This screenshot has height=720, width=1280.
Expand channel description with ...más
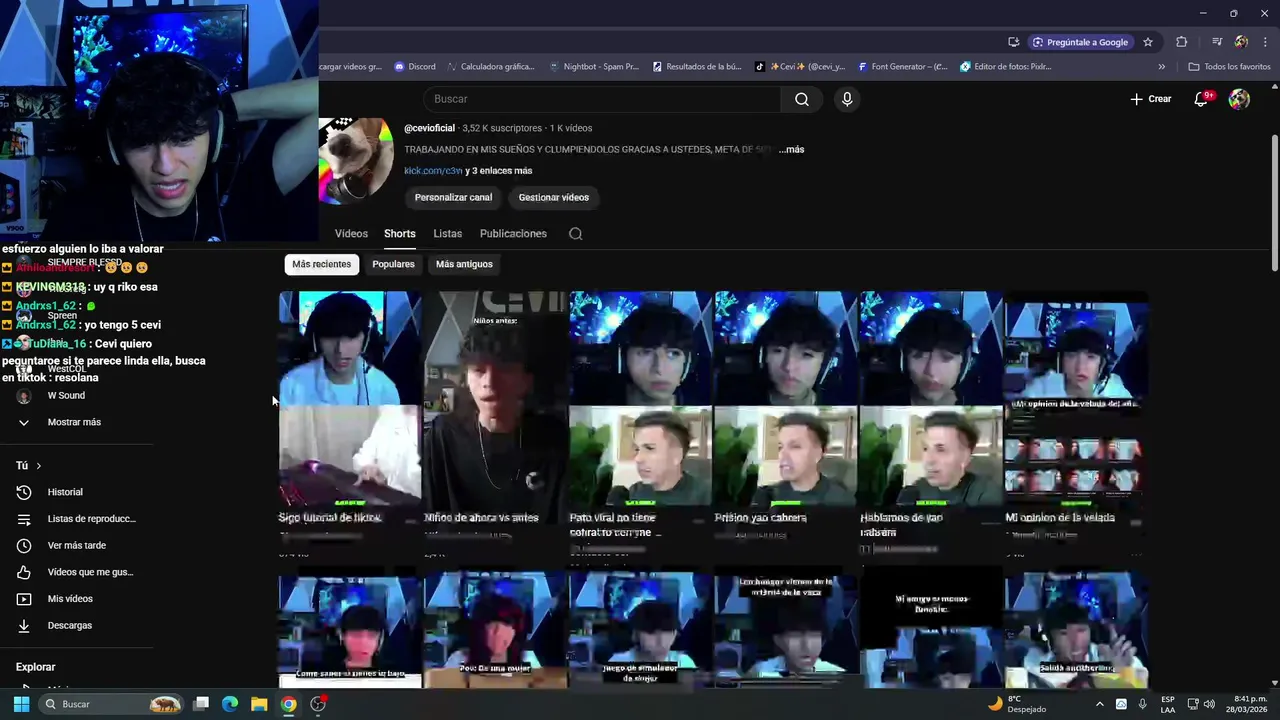[x=791, y=150]
